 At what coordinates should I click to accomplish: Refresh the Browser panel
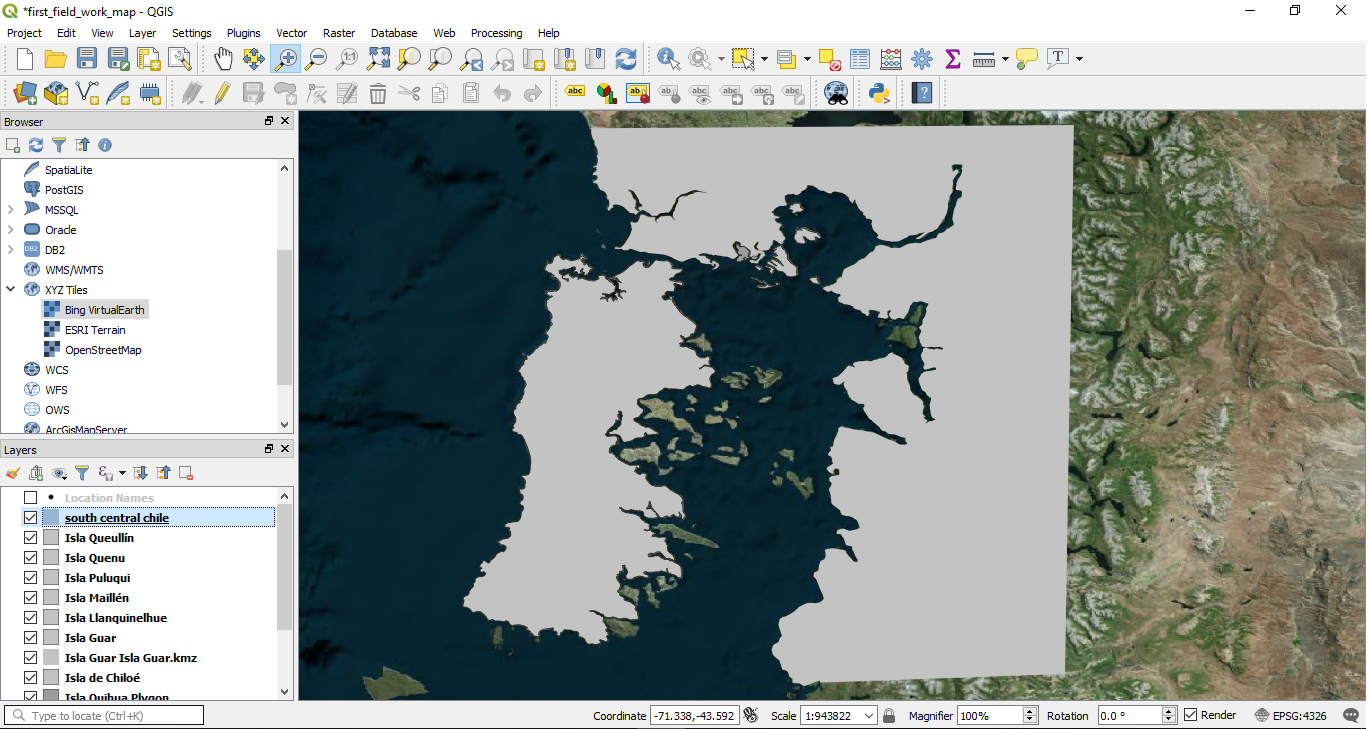[36, 145]
